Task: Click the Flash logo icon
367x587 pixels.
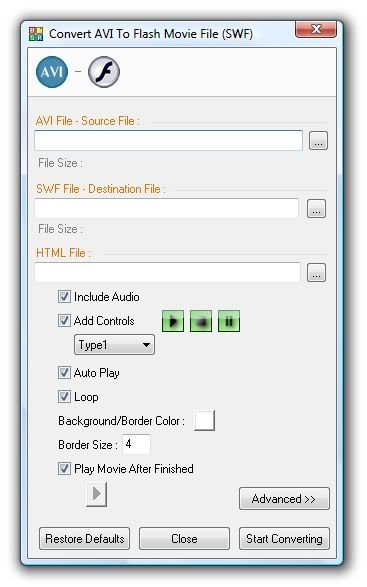Action: [104, 72]
